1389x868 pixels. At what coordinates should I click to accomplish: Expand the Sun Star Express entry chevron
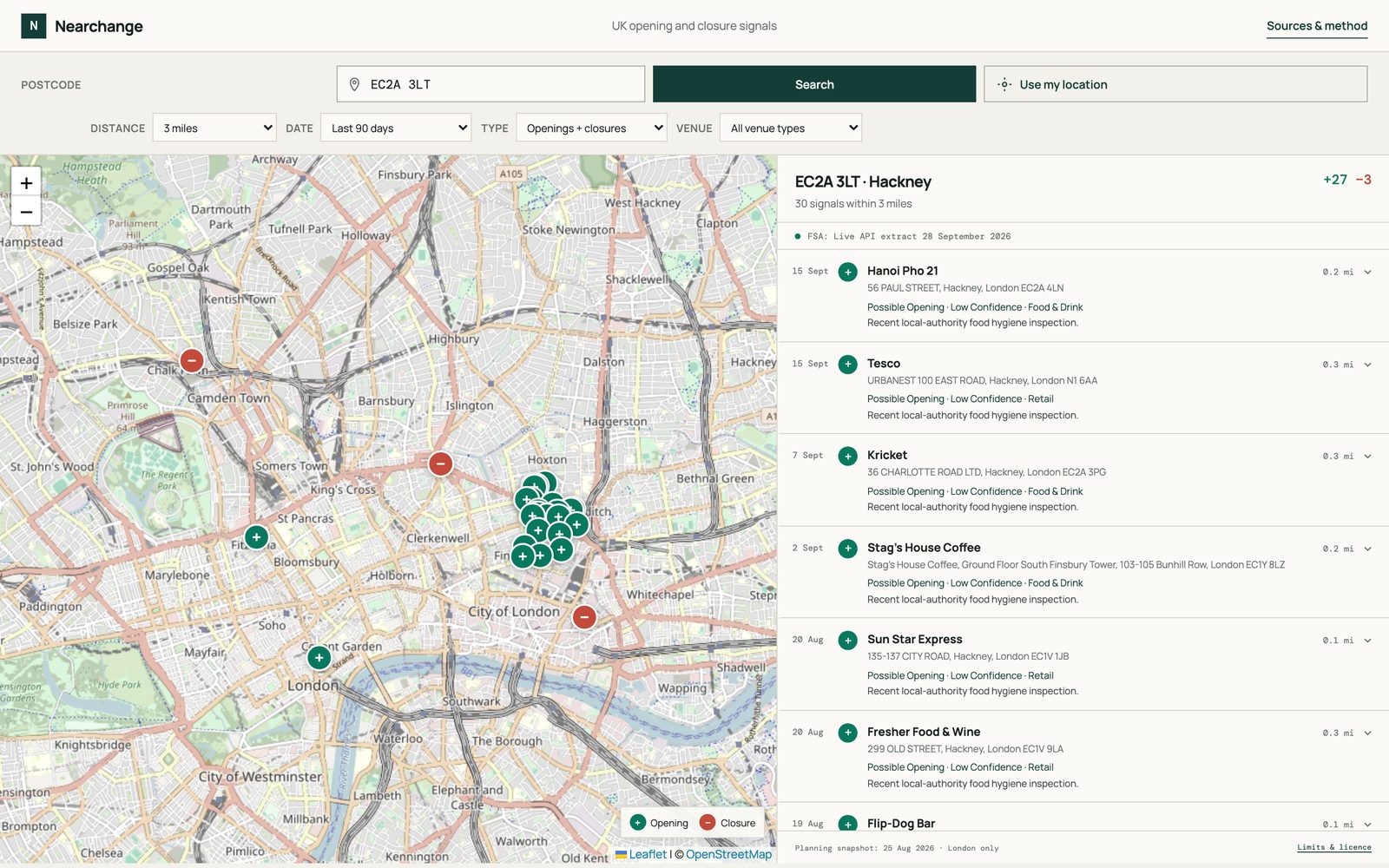pyautogui.click(x=1367, y=641)
